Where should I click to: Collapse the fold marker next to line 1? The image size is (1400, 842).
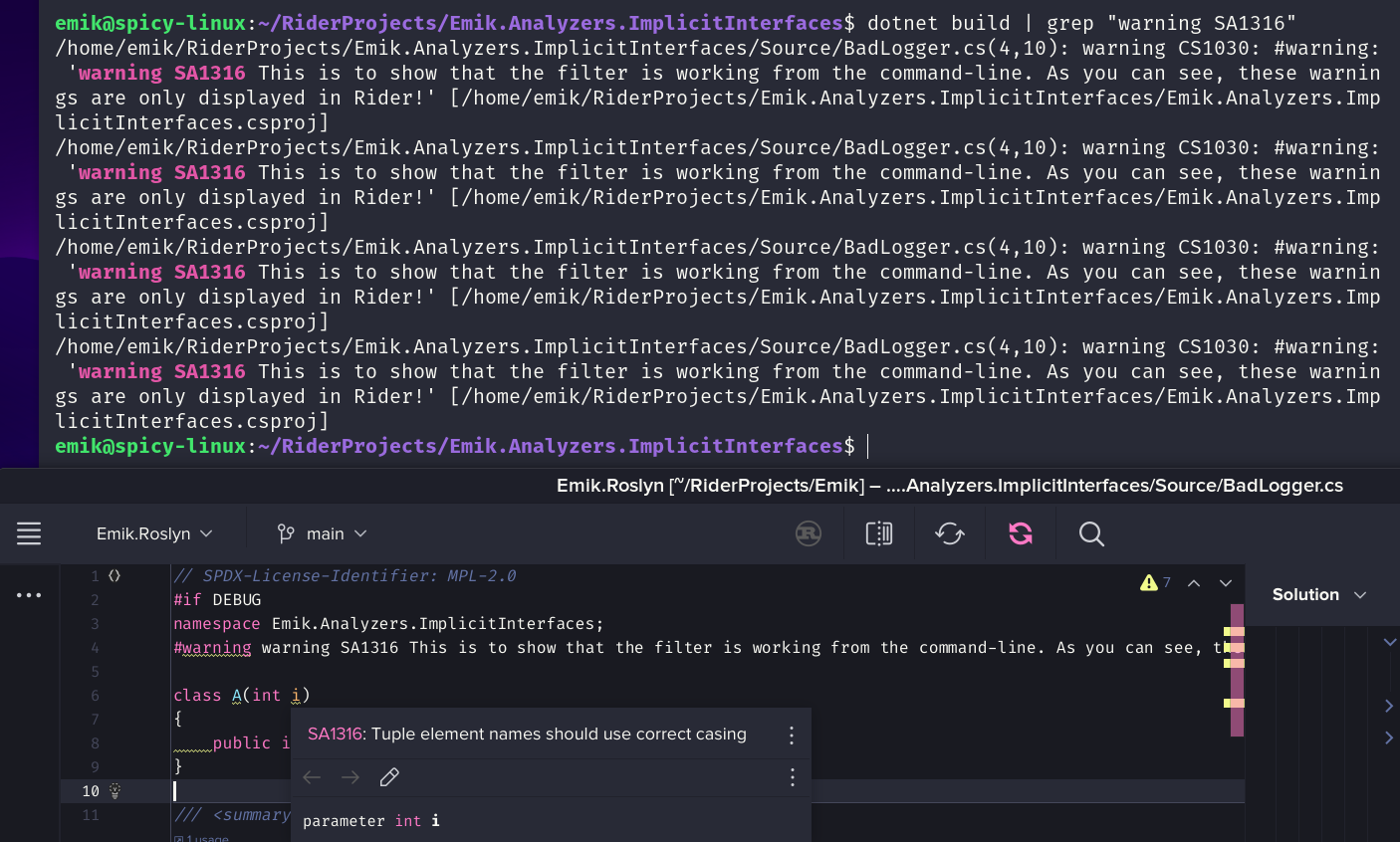click(x=115, y=575)
